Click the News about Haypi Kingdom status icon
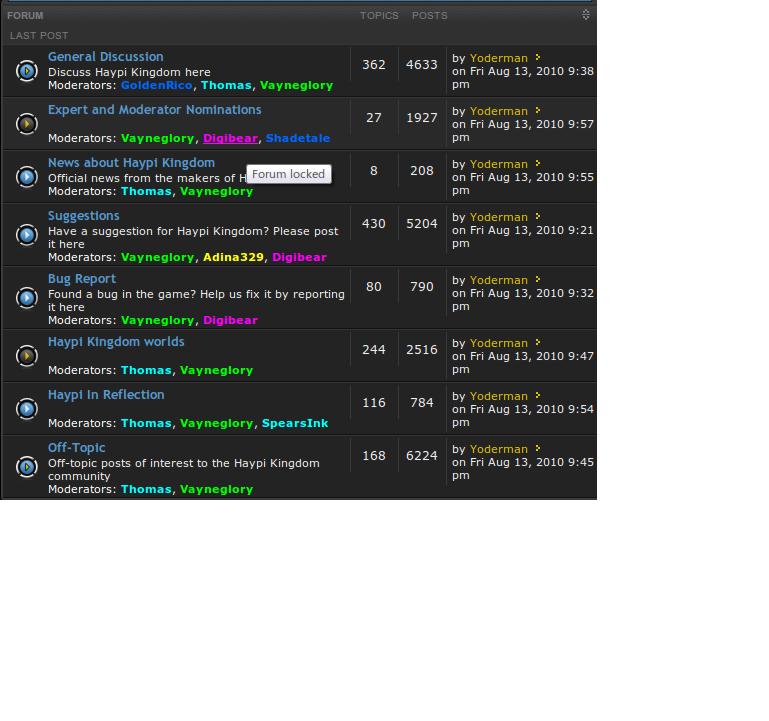Image resolution: width=769 pixels, height=721 pixels. tap(27, 177)
